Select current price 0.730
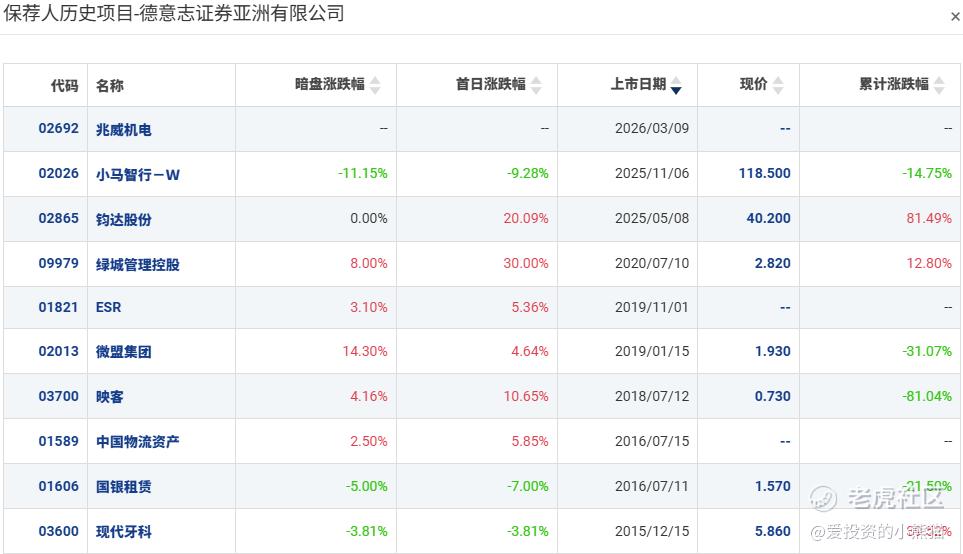 (773, 396)
